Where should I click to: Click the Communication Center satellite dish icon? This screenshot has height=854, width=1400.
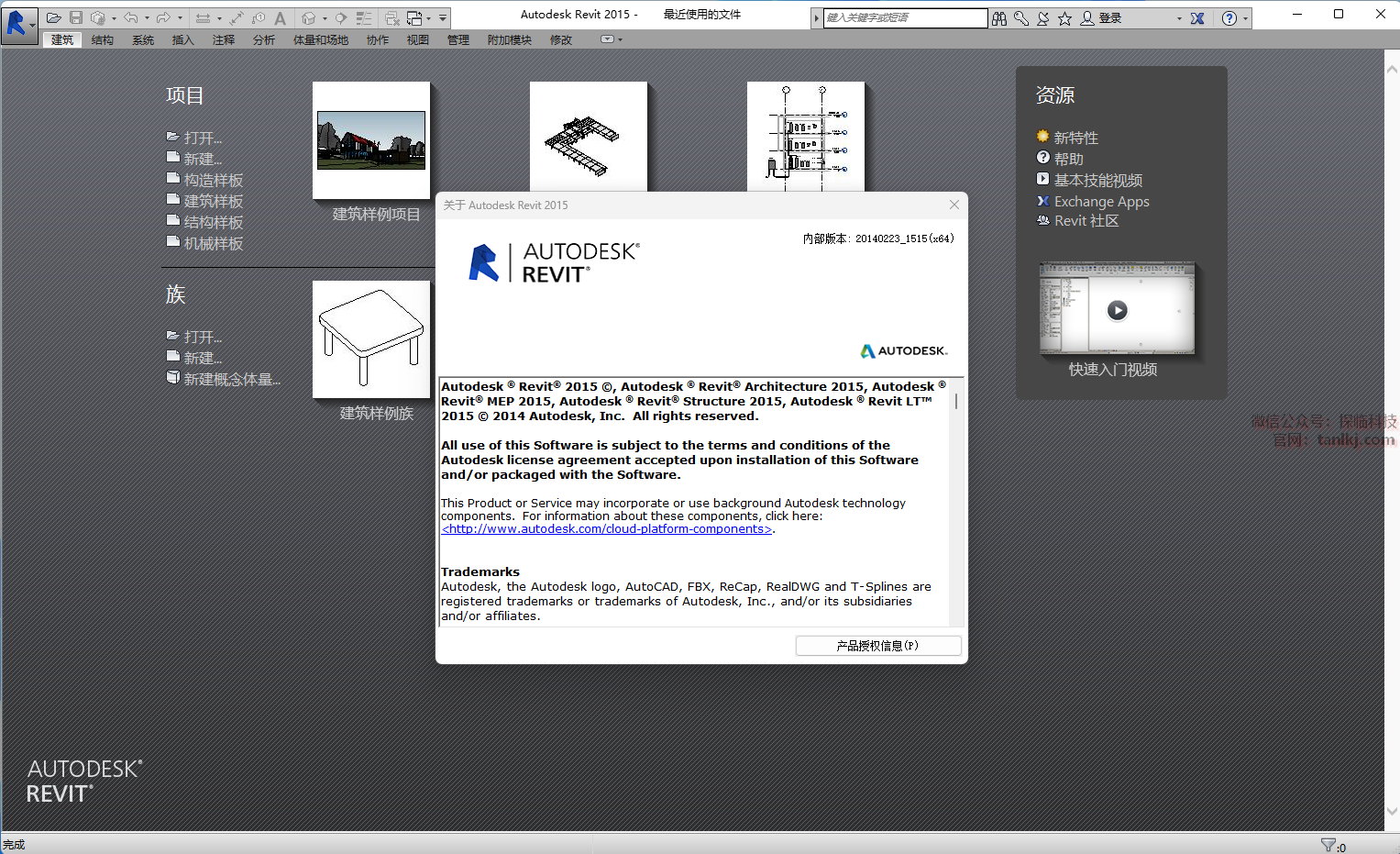[x=1043, y=18]
